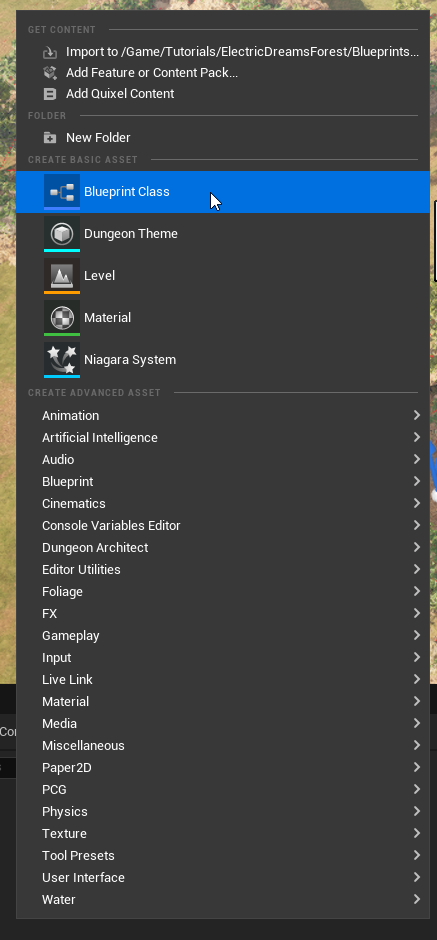
Task: Open the User Interface category
Action: tap(223, 877)
